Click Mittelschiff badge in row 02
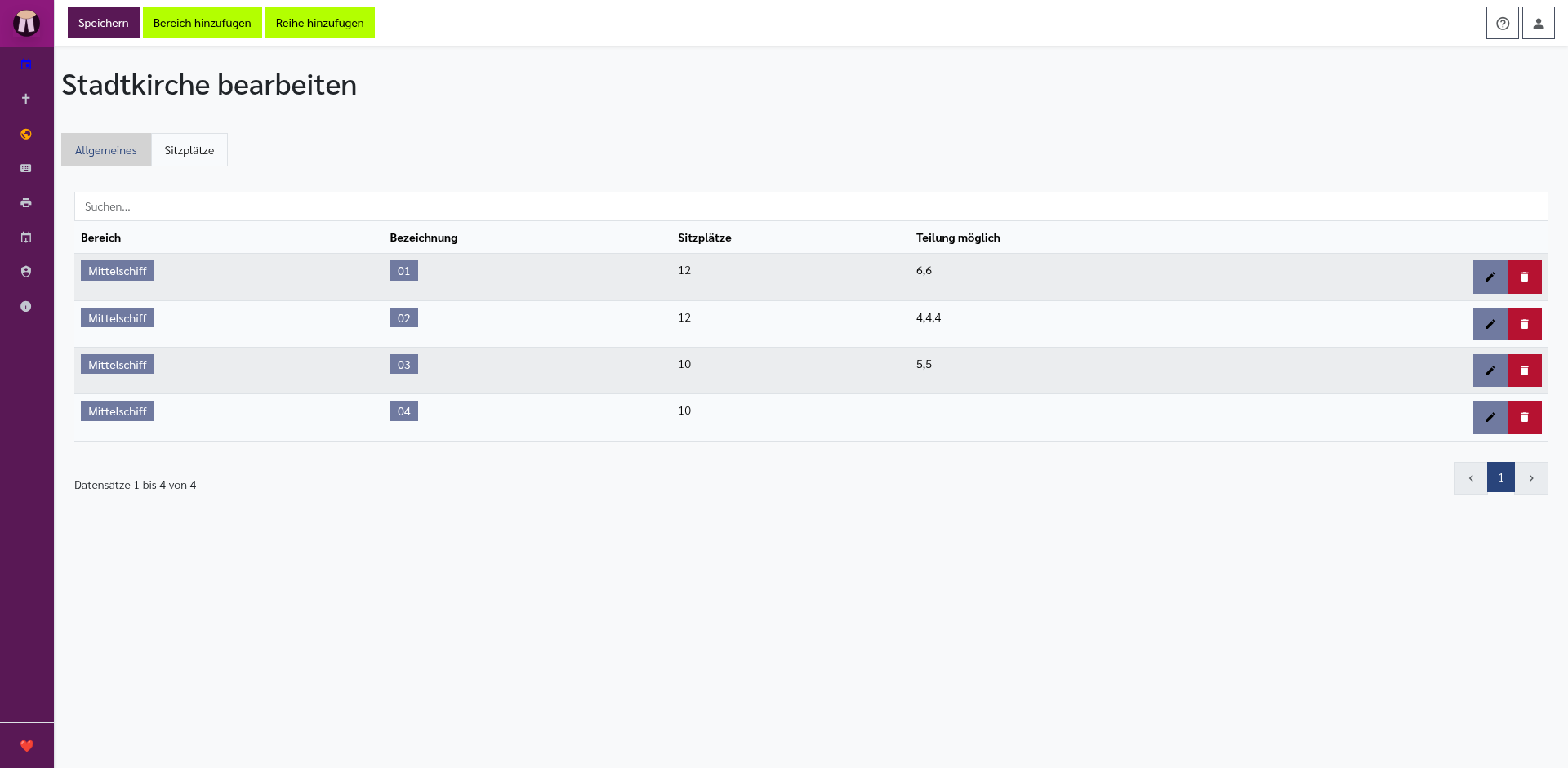The height and width of the screenshot is (768, 1568). (118, 318)
